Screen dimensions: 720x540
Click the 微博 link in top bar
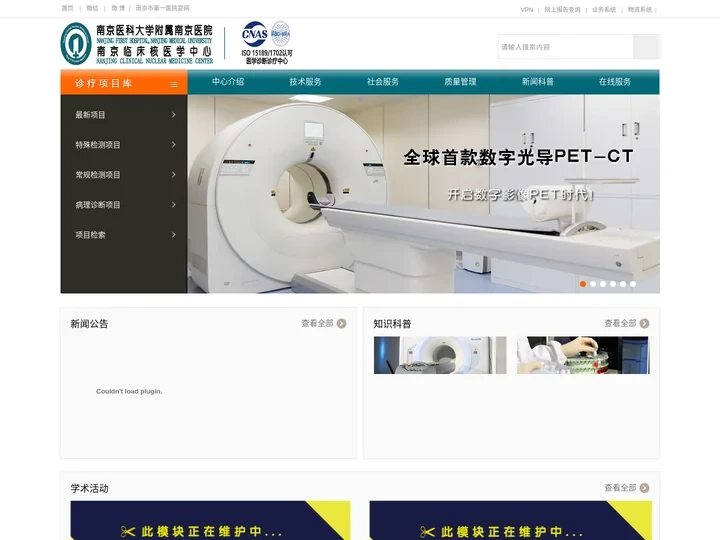point(118,8)
